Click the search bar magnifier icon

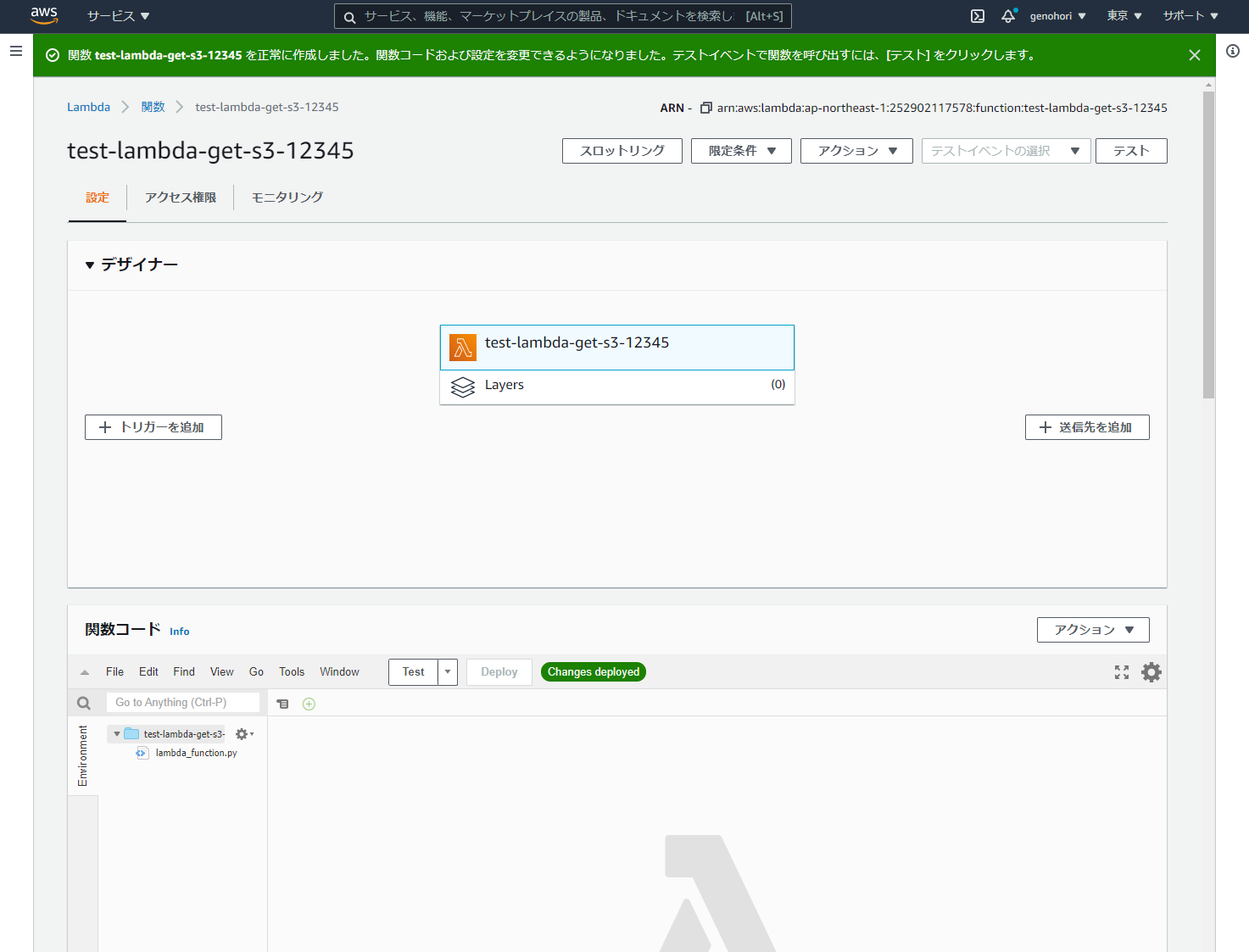[x=349, y=17]
